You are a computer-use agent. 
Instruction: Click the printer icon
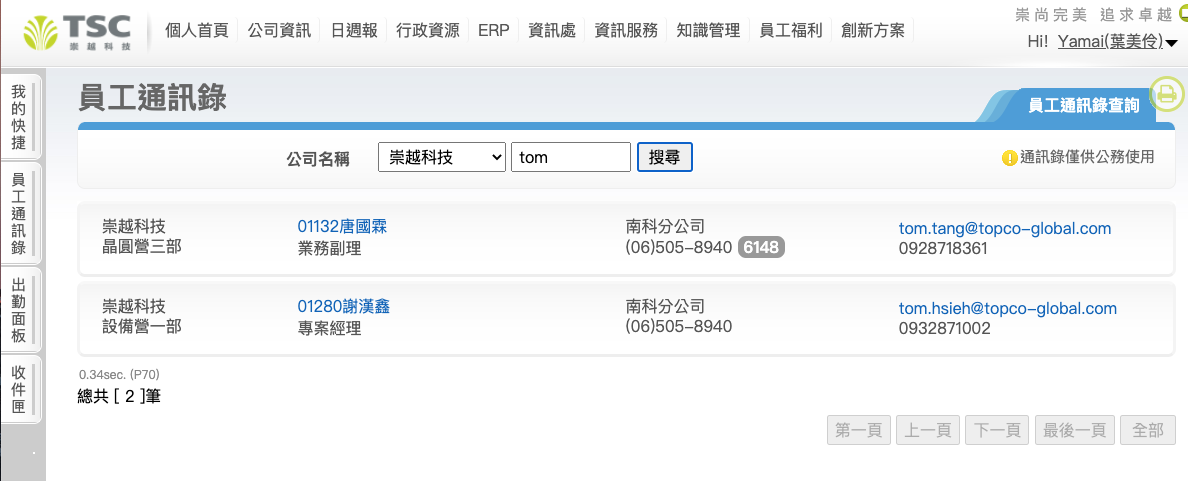pyautogui.click(x=1166, y=95)
